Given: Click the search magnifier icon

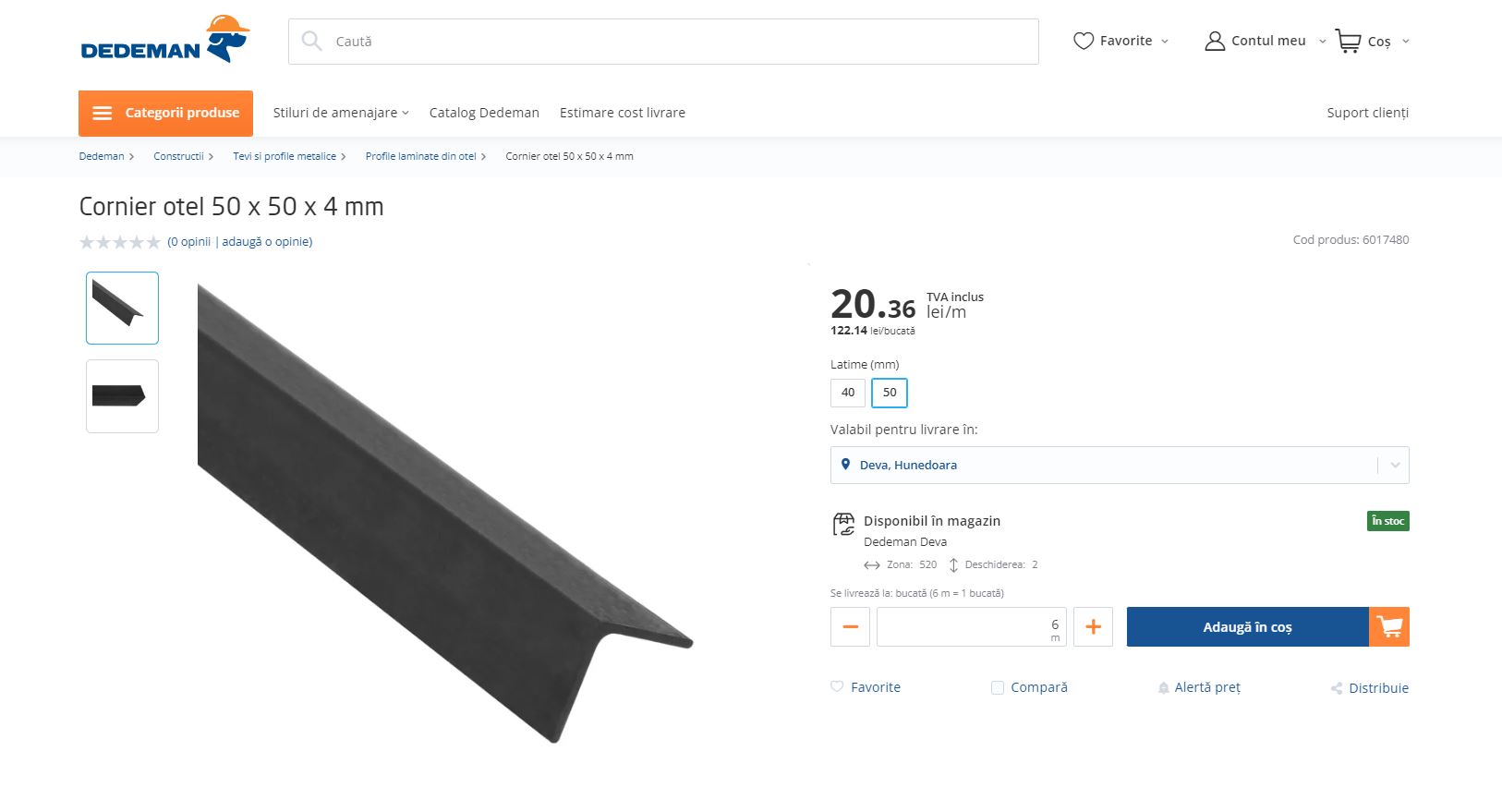Looking at the screenshot, I should [x=312, y=42].
